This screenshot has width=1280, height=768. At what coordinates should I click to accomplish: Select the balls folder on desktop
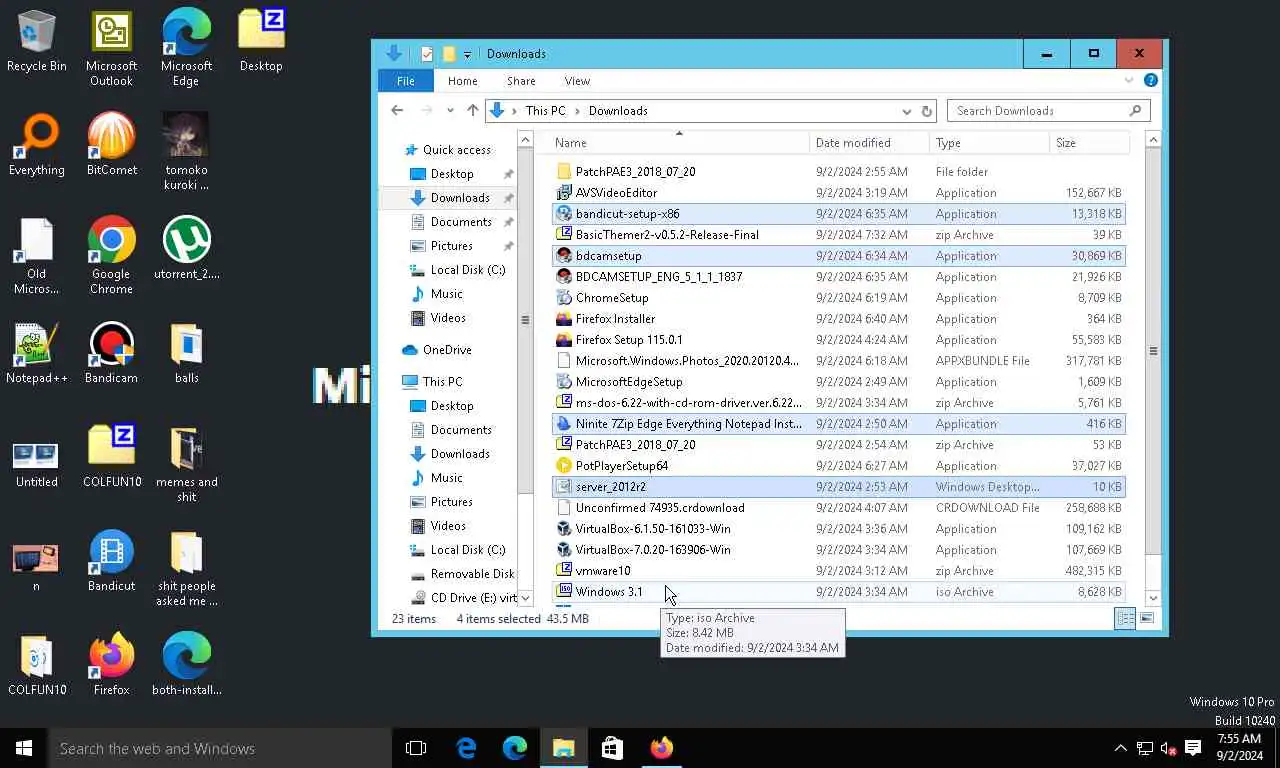pyautogui.click(x=186, y=353)
